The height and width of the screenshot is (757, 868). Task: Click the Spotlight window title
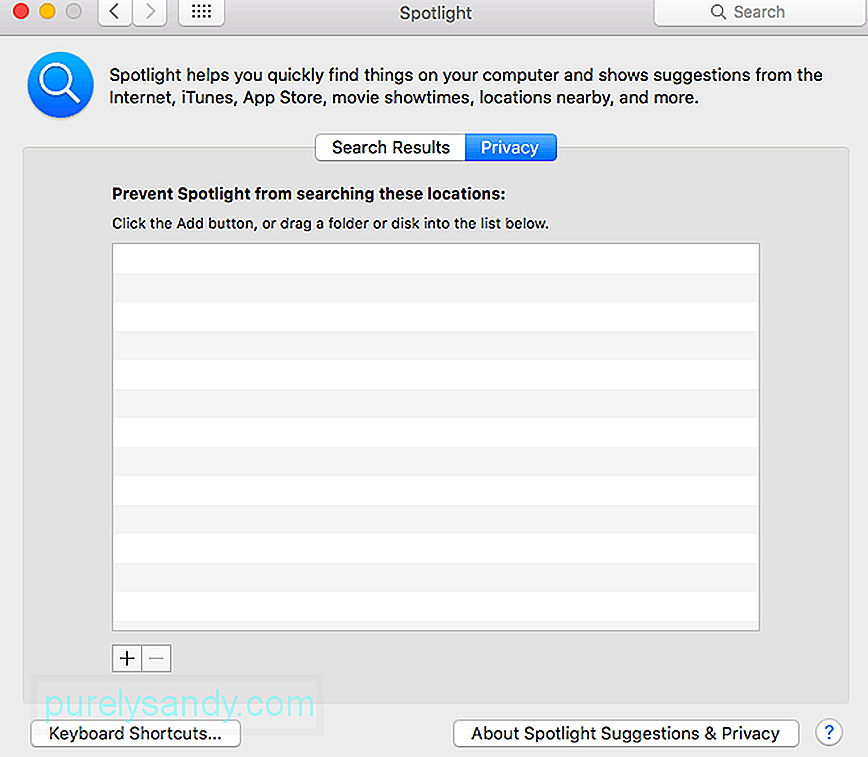(x=436, y=13)
